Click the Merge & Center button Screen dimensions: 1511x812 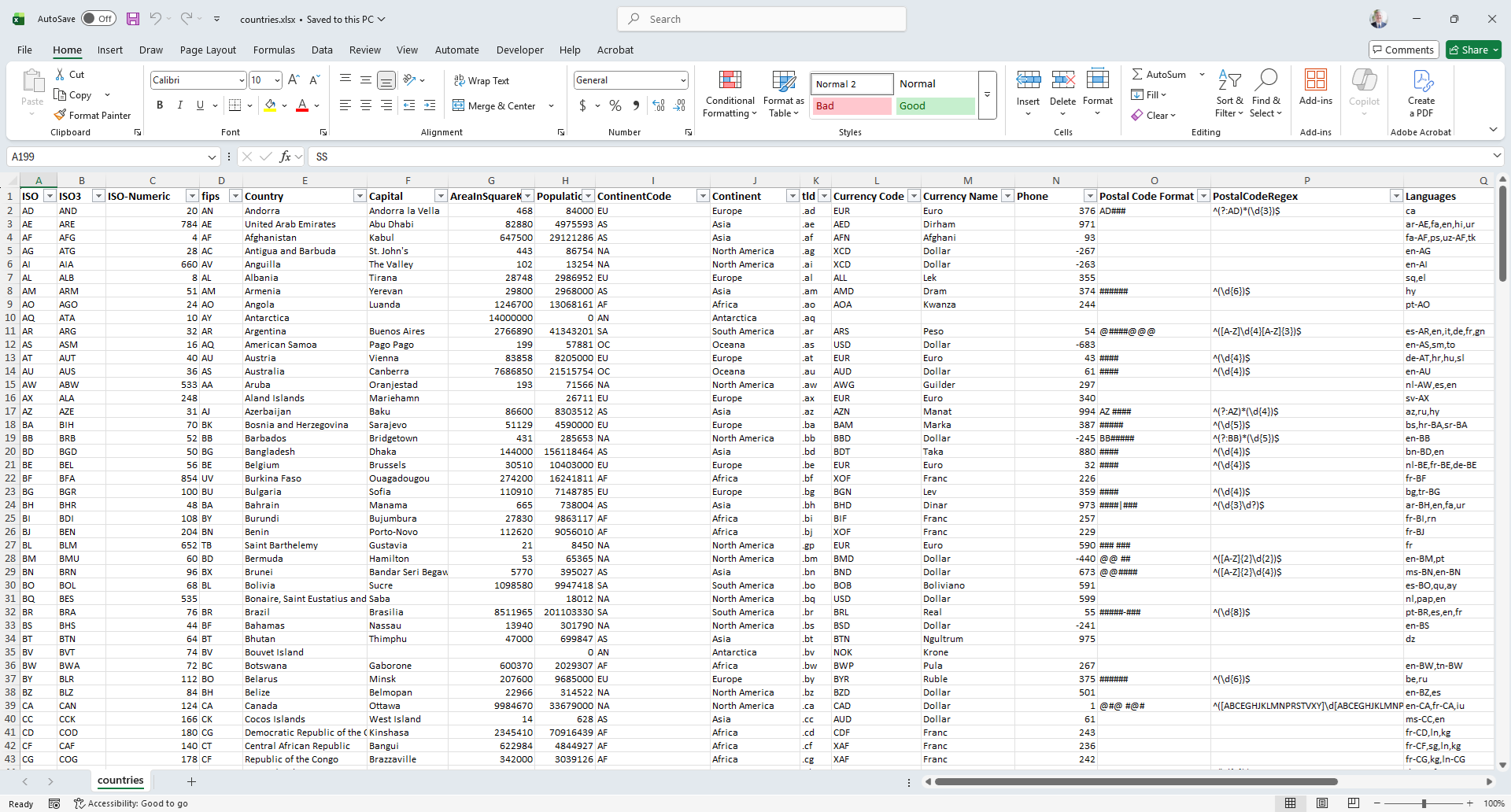click(x=494, y=105)
